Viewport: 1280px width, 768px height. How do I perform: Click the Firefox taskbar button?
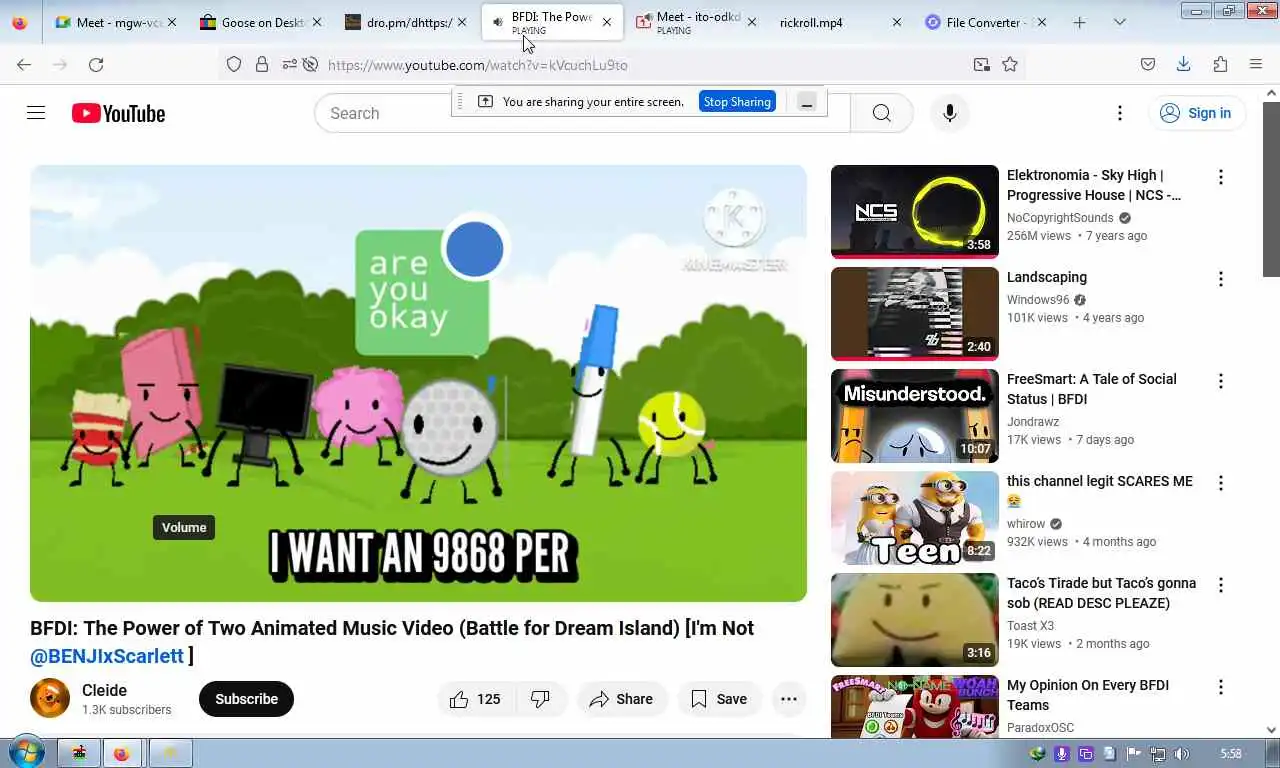123,753
